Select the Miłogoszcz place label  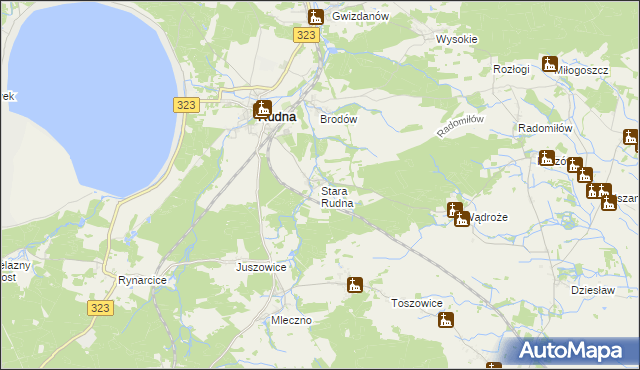[x=582, y=71]
